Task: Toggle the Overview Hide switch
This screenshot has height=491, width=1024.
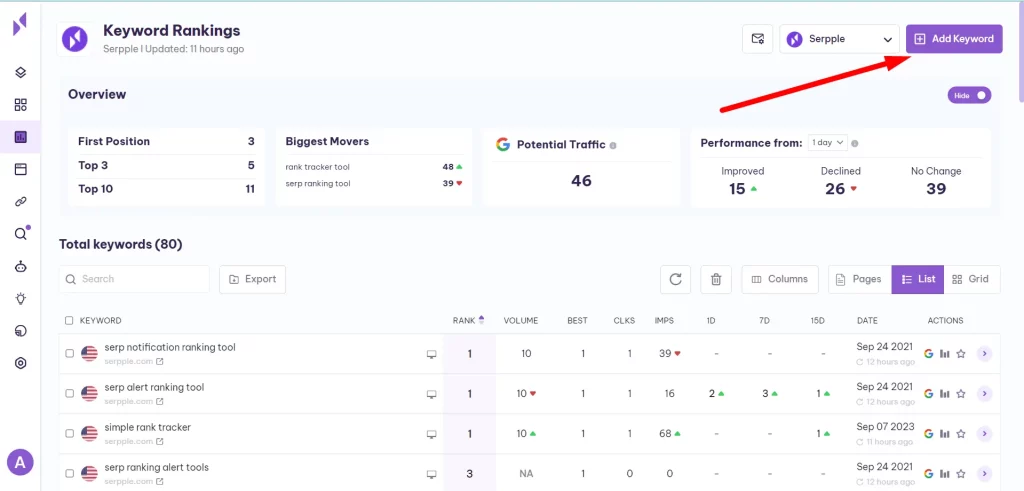Action: pos(969,95)
